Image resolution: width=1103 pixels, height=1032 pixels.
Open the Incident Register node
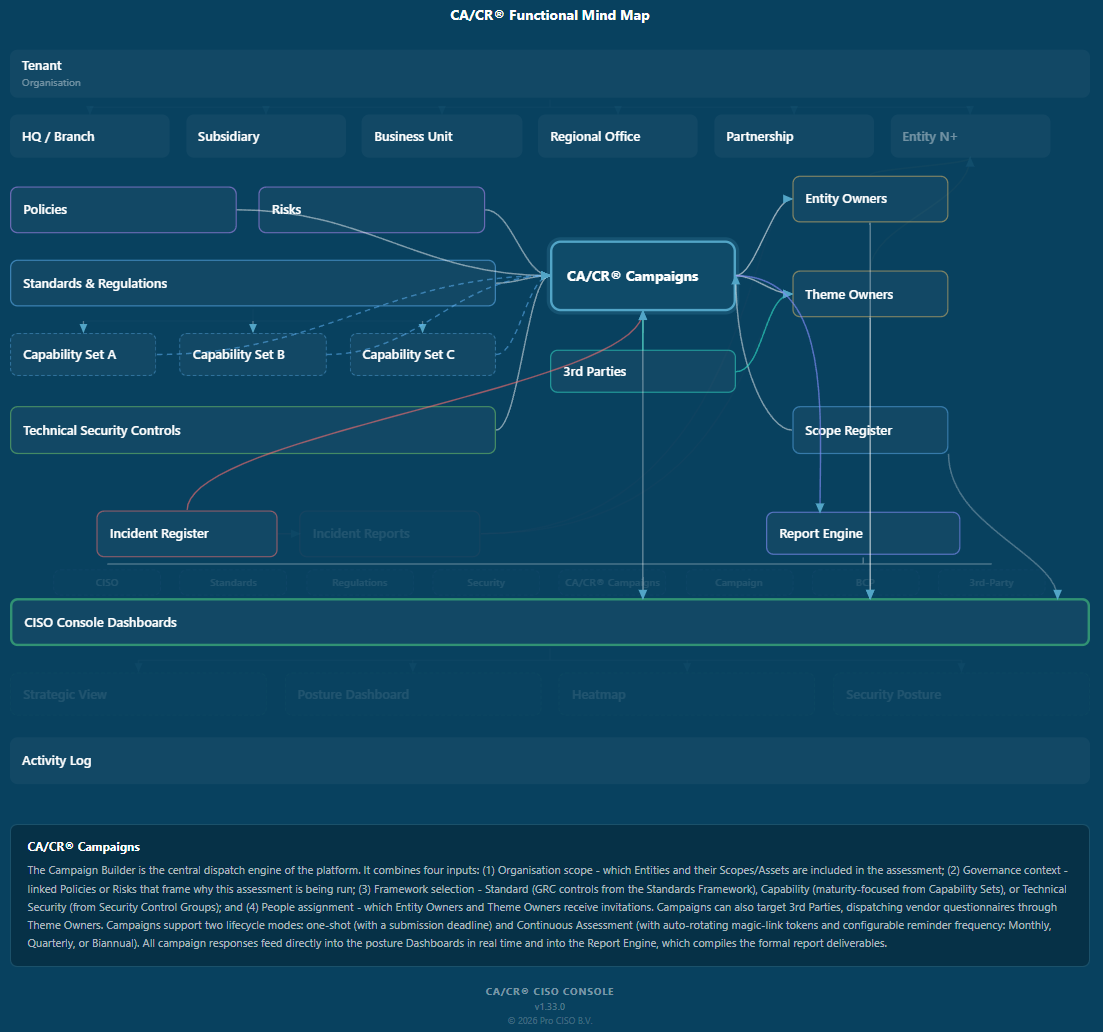[187, 534]
